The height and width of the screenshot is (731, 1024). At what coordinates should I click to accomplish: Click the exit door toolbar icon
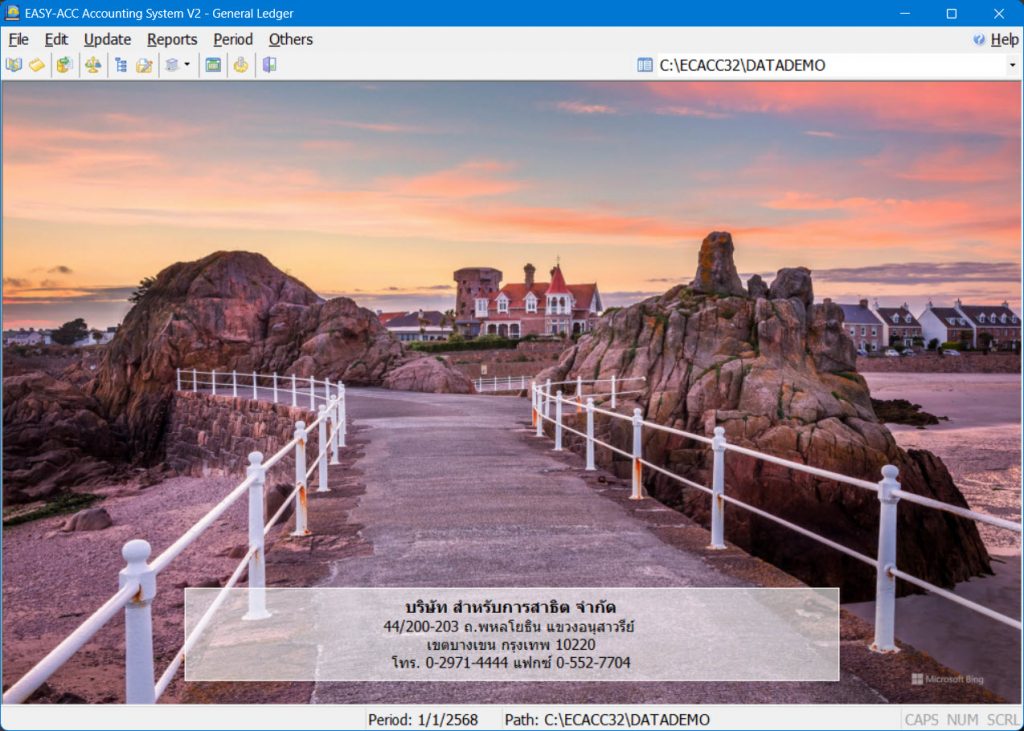269,65
